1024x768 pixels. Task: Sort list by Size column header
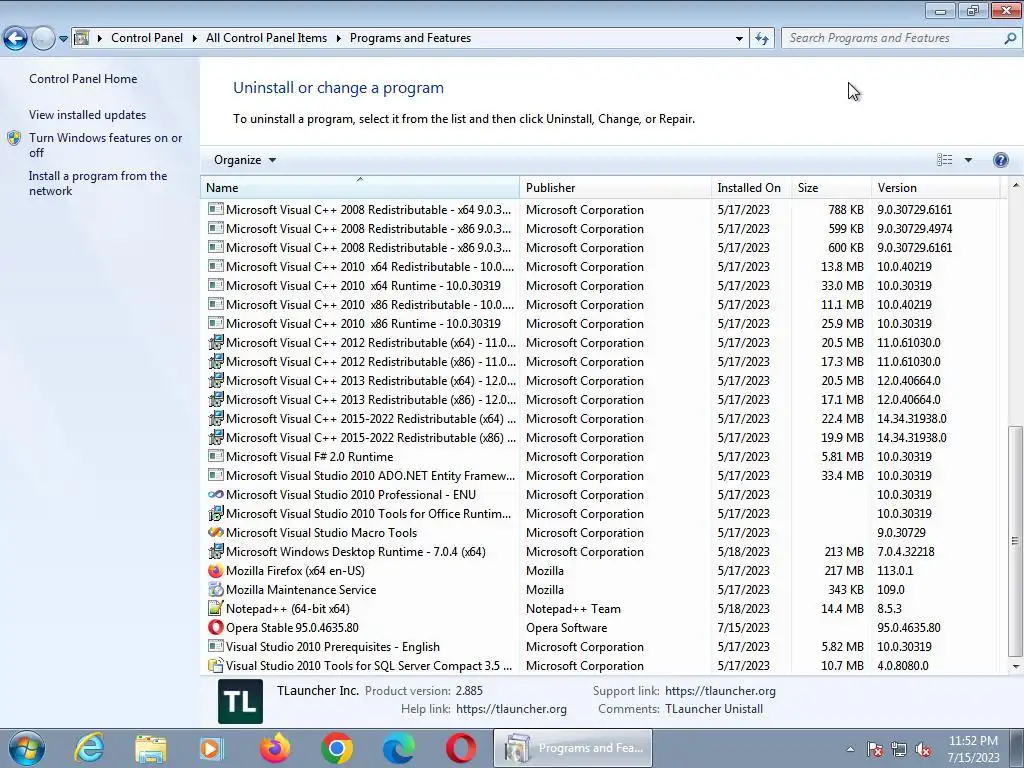(831, 187)
